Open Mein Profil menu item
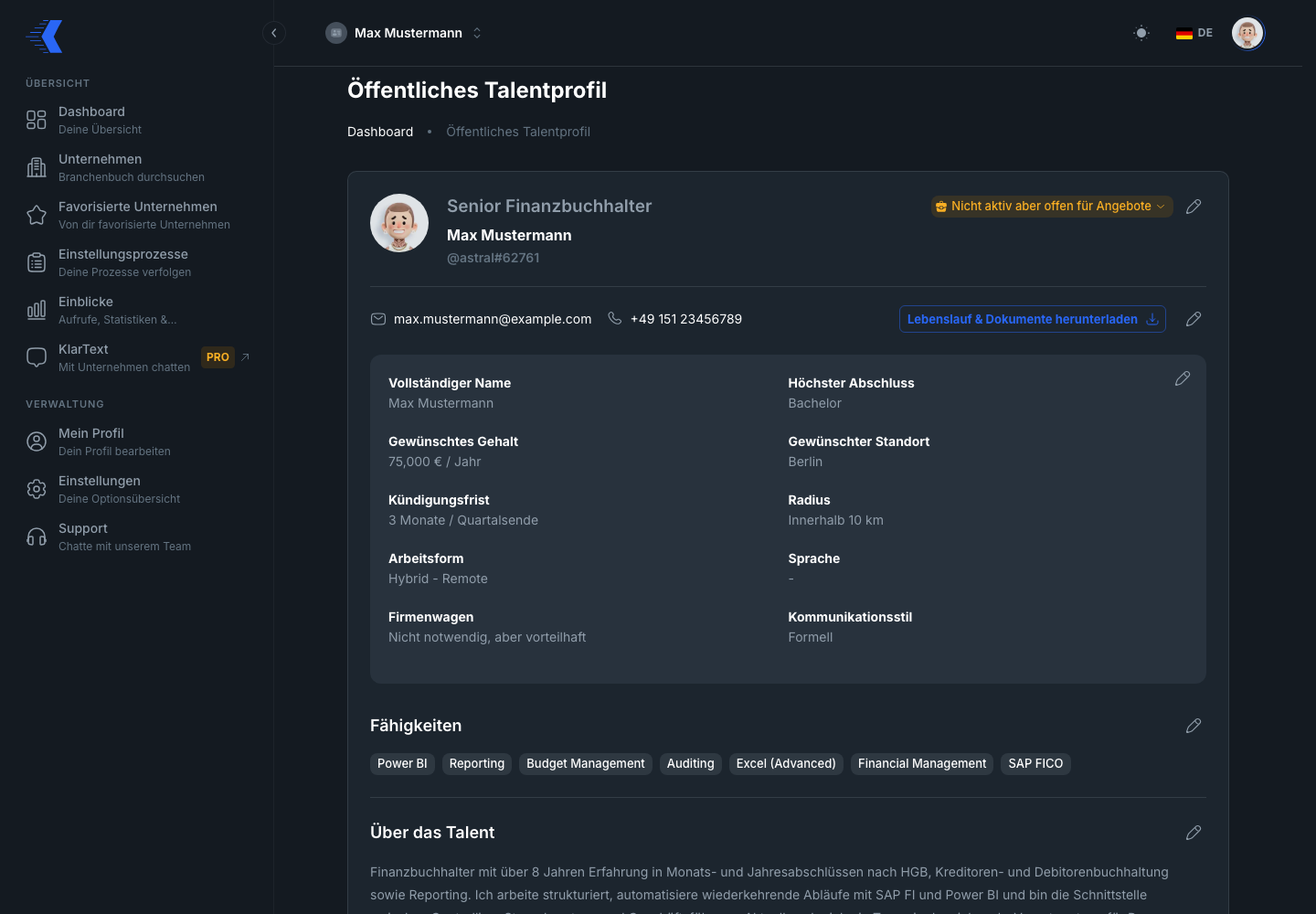Image resolution: width=1316 pixels, height=914 pixels. 137,441
